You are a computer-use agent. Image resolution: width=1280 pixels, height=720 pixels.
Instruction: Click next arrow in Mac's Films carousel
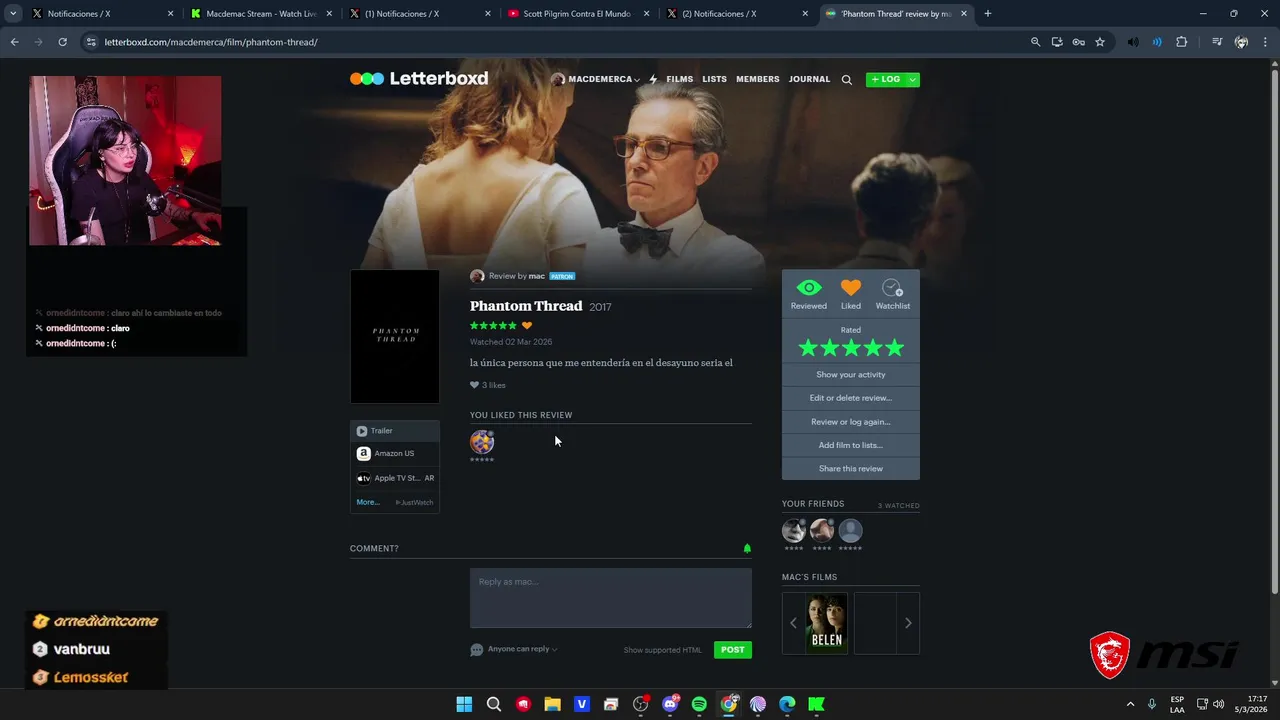click(x=908, y=623)
